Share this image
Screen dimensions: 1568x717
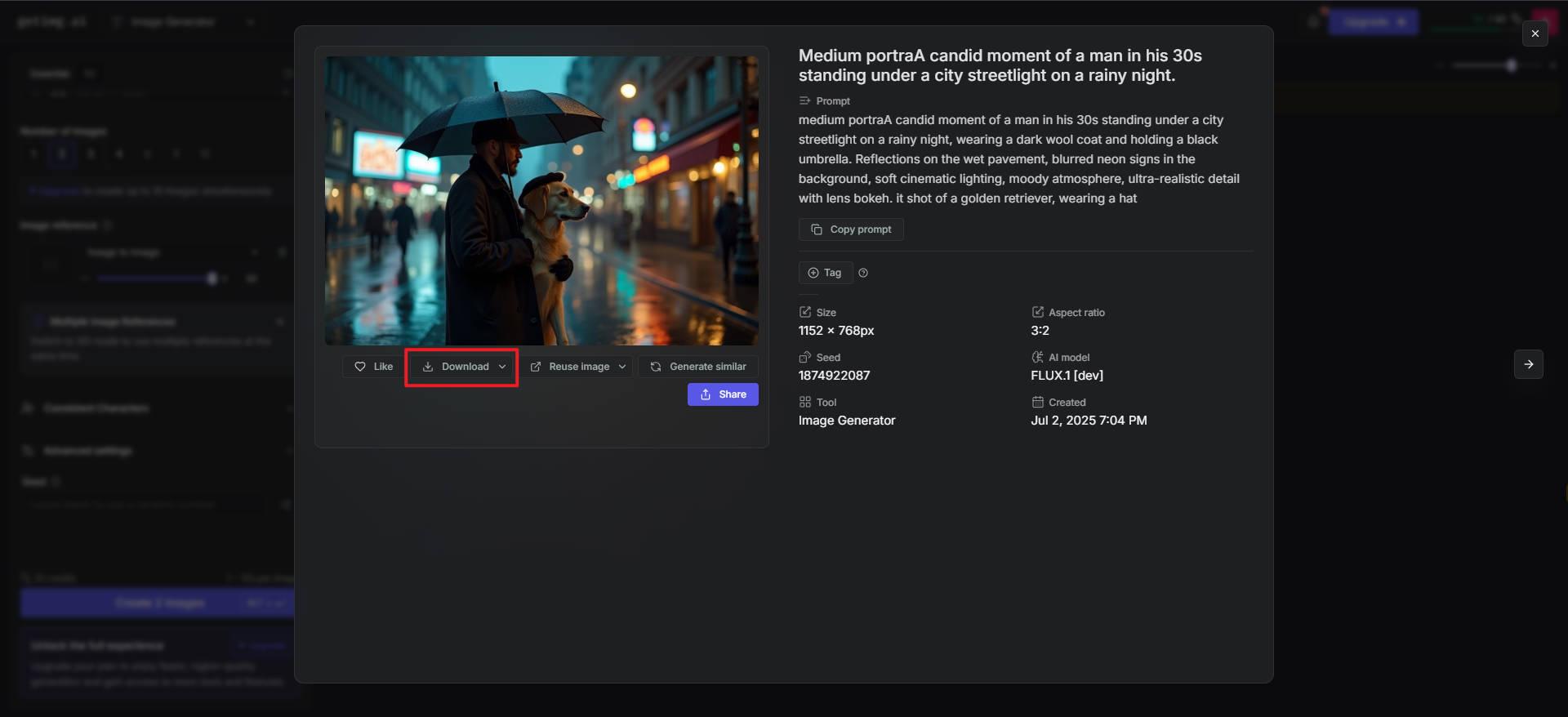(723, 394)
